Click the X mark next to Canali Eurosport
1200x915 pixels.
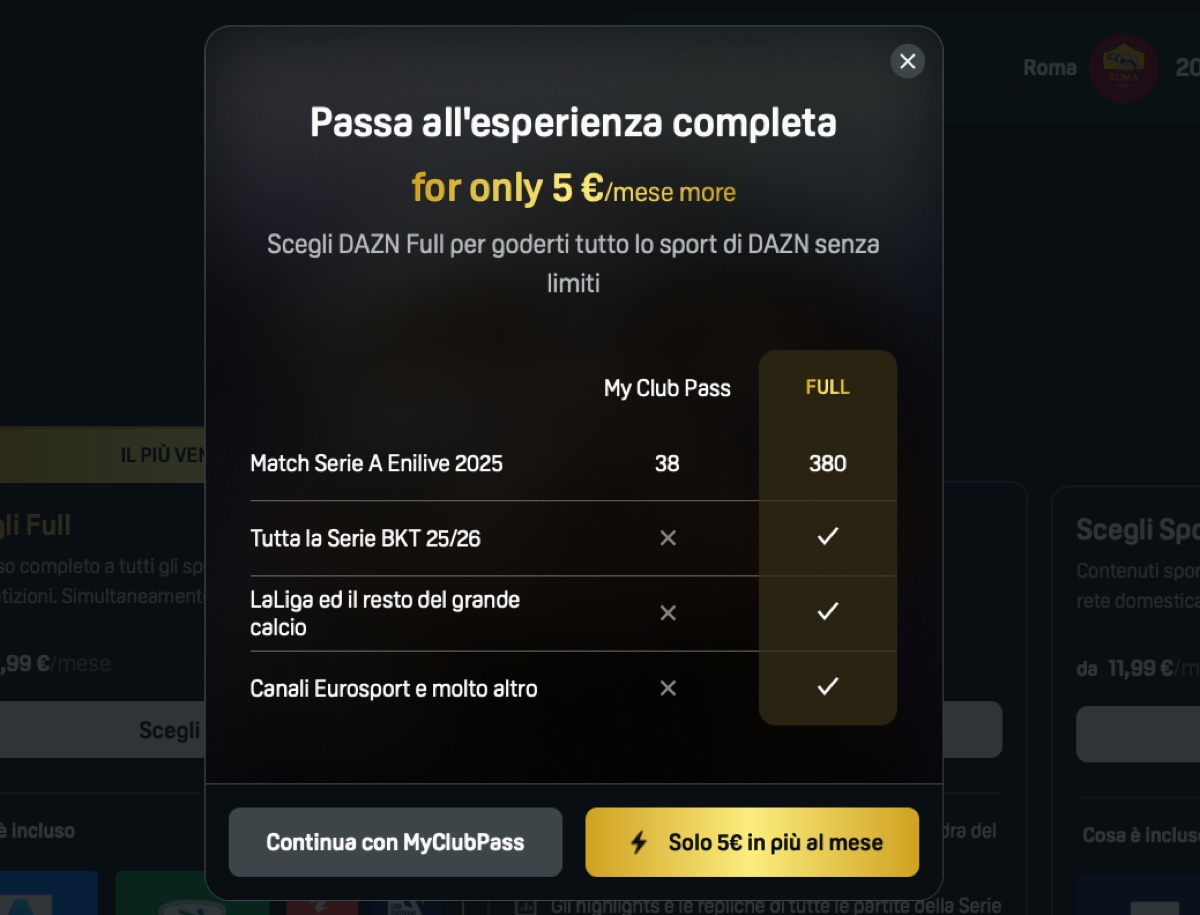[666, 688]
